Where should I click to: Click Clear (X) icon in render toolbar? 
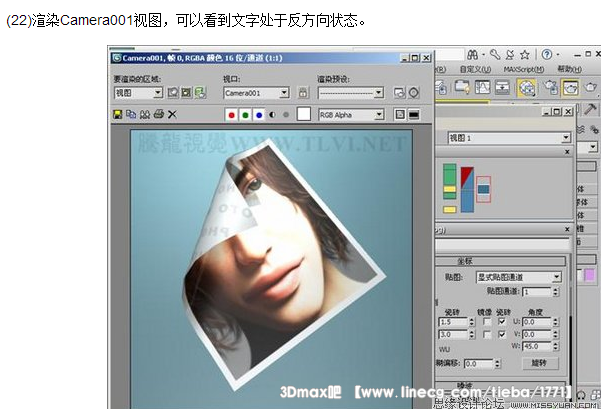pyautogui.click(x=172, y=114)
